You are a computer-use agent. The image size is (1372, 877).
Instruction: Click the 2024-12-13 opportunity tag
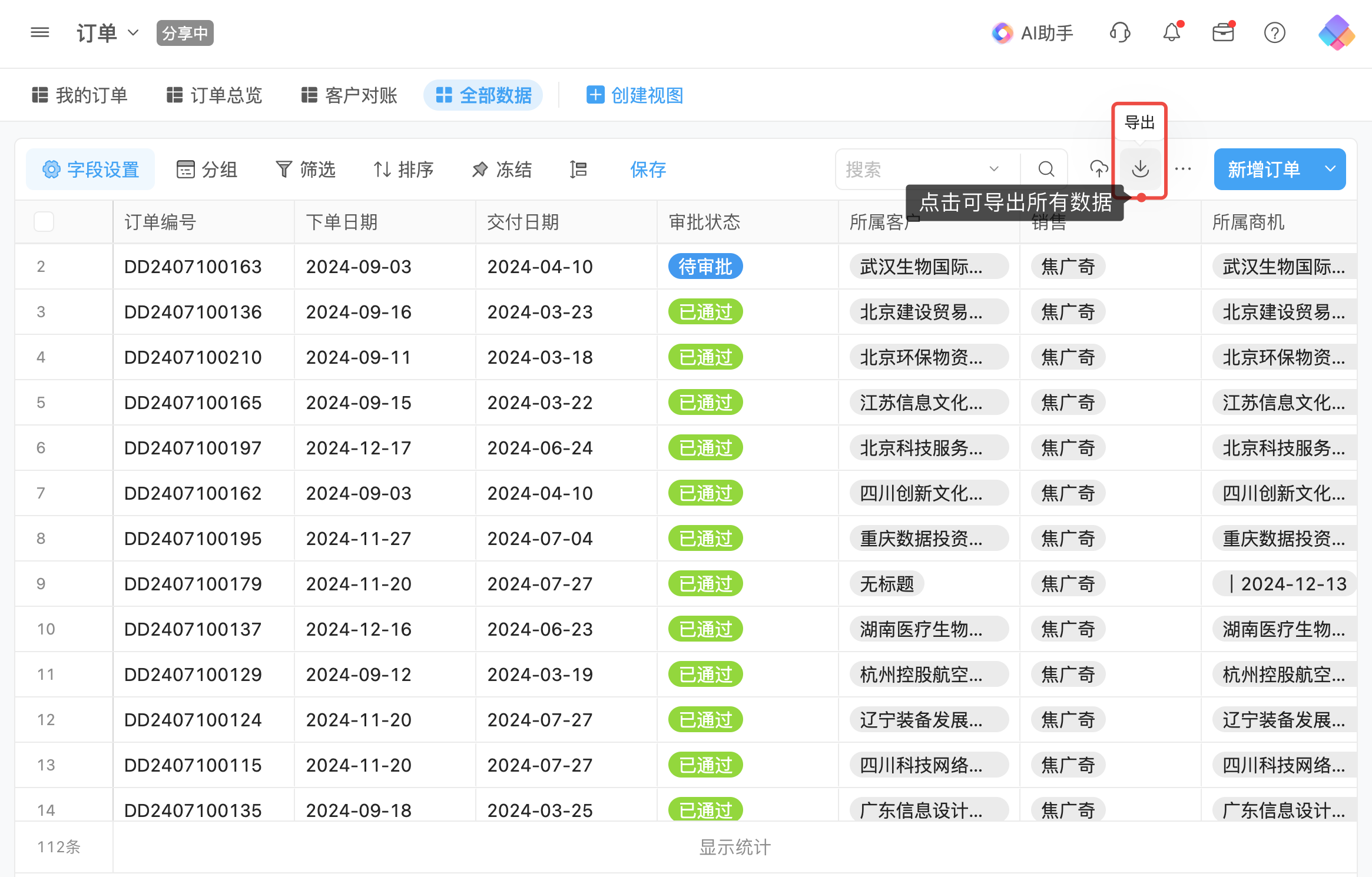tap(1285, 584)
